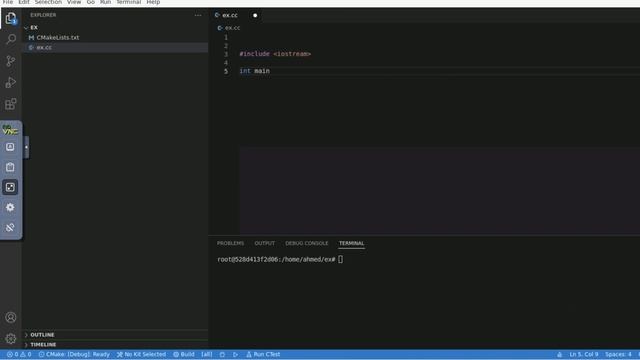
Task: Select the Terminal panel tab
Action: click(x=351, y=243)
